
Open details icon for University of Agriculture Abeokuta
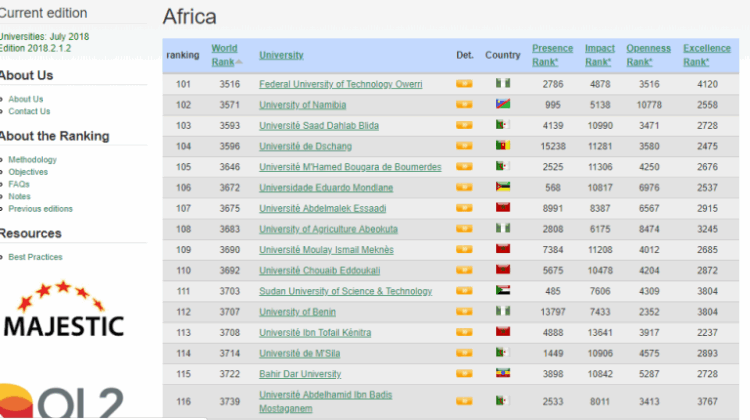[464, 229]
